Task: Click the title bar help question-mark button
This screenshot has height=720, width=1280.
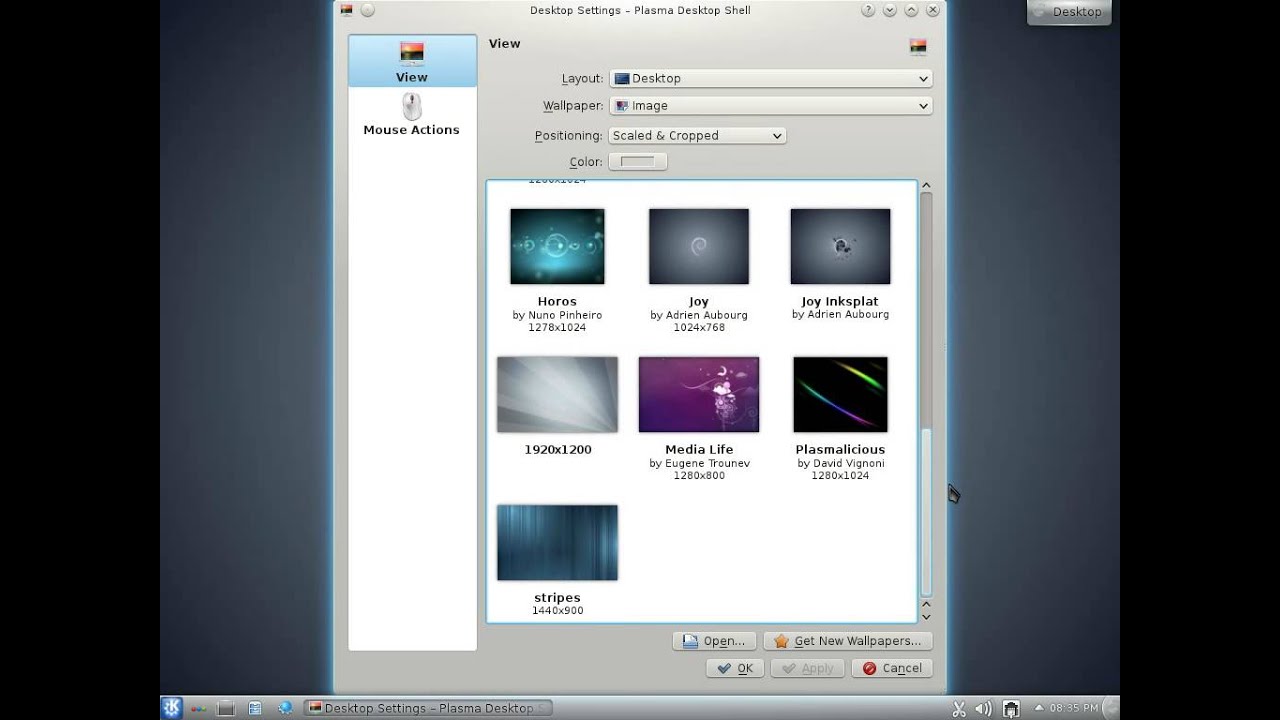Action: pos(868,10)
